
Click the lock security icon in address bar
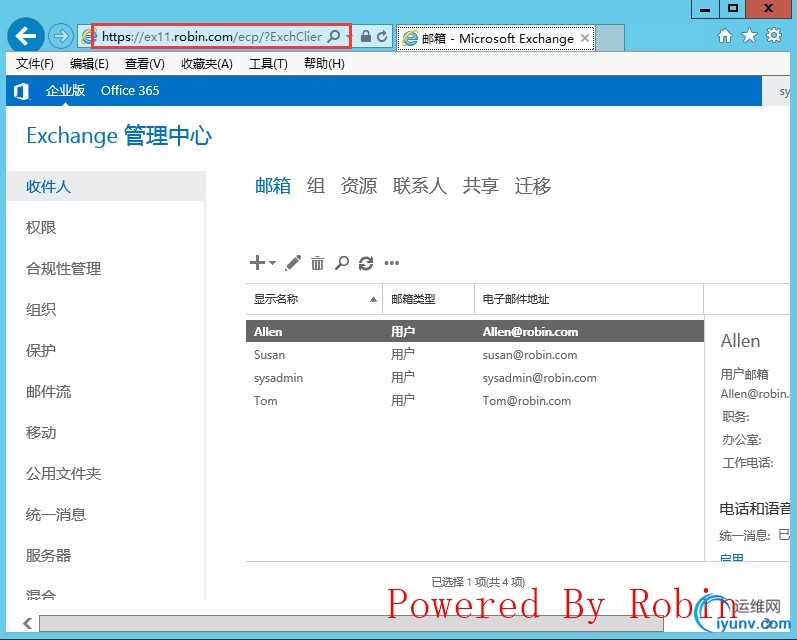pyautogui.click(x=365, y=36)
